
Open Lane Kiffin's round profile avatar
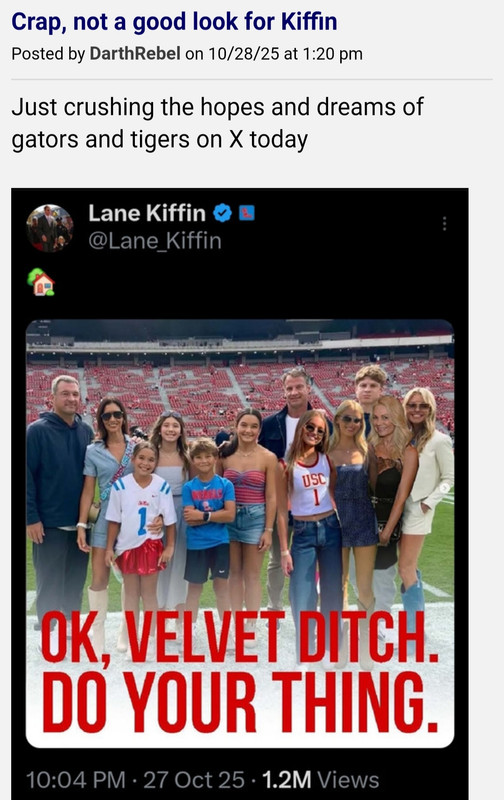pyautogui.click(x=50, y=228)
